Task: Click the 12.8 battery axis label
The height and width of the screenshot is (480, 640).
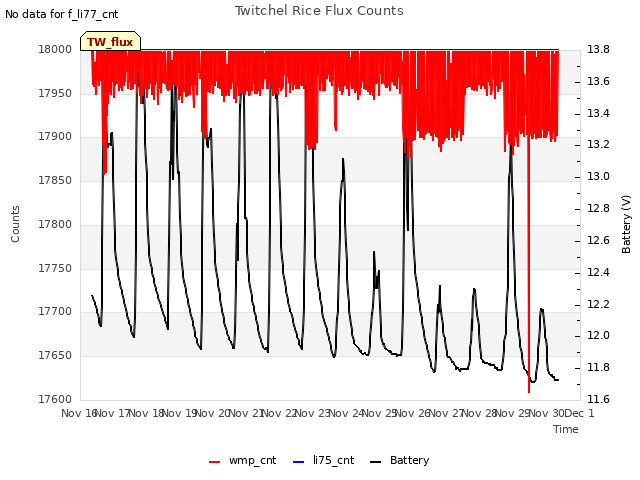Action: tap(598, 208)
